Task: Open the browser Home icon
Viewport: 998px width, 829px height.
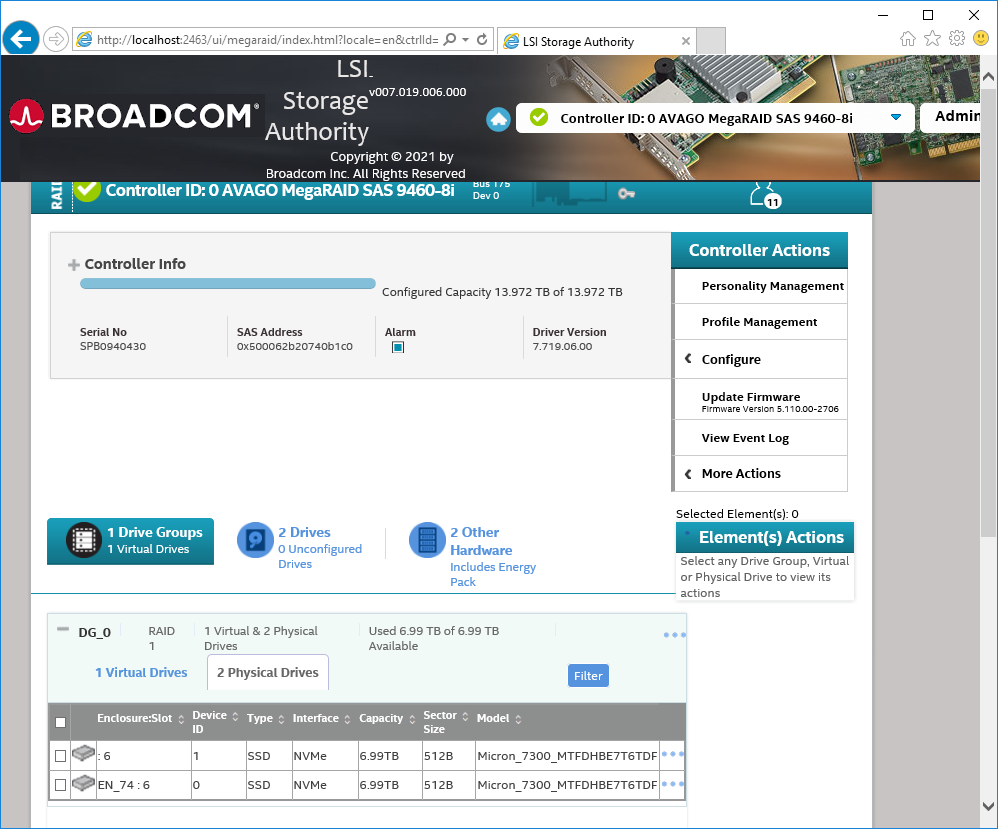Action: pyautogui.click(x=908, y=39)
